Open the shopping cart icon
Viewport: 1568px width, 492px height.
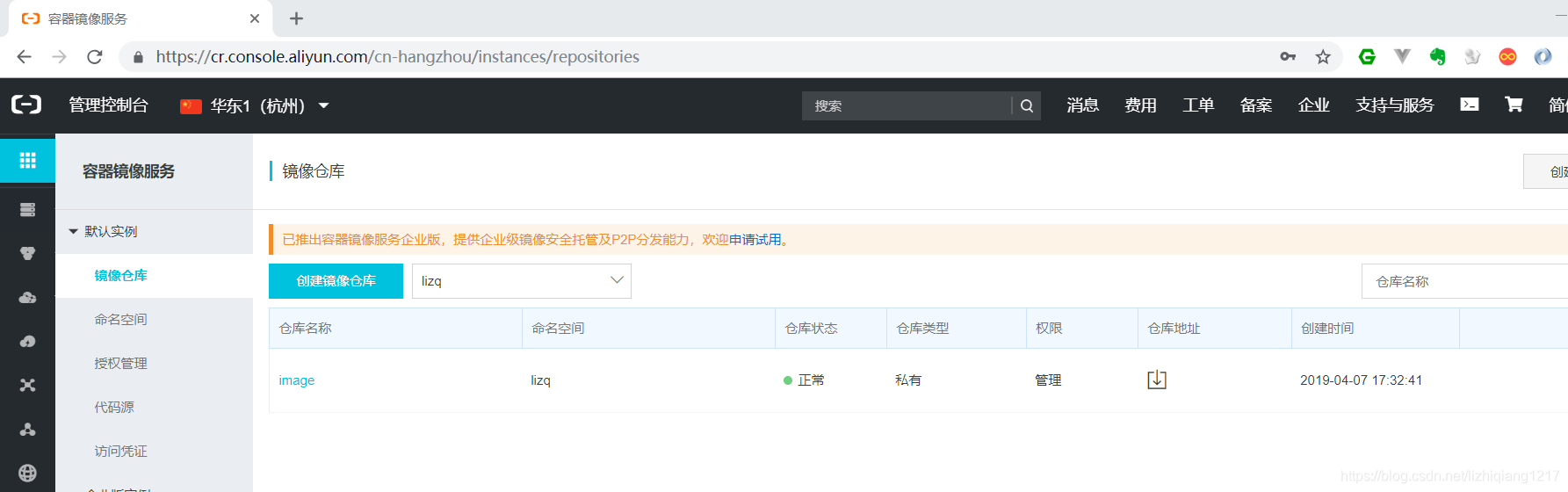[1514, 105]
